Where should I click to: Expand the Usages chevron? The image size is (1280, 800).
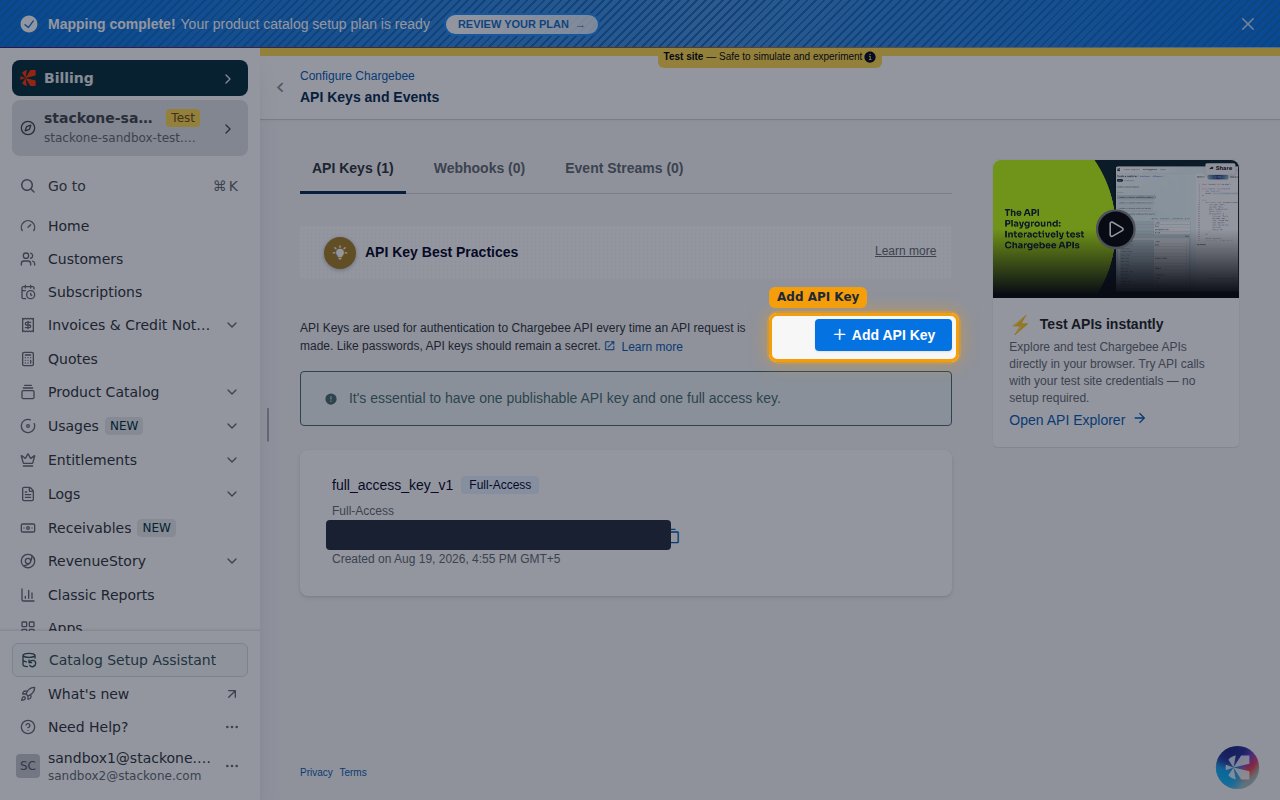point(232,426)
